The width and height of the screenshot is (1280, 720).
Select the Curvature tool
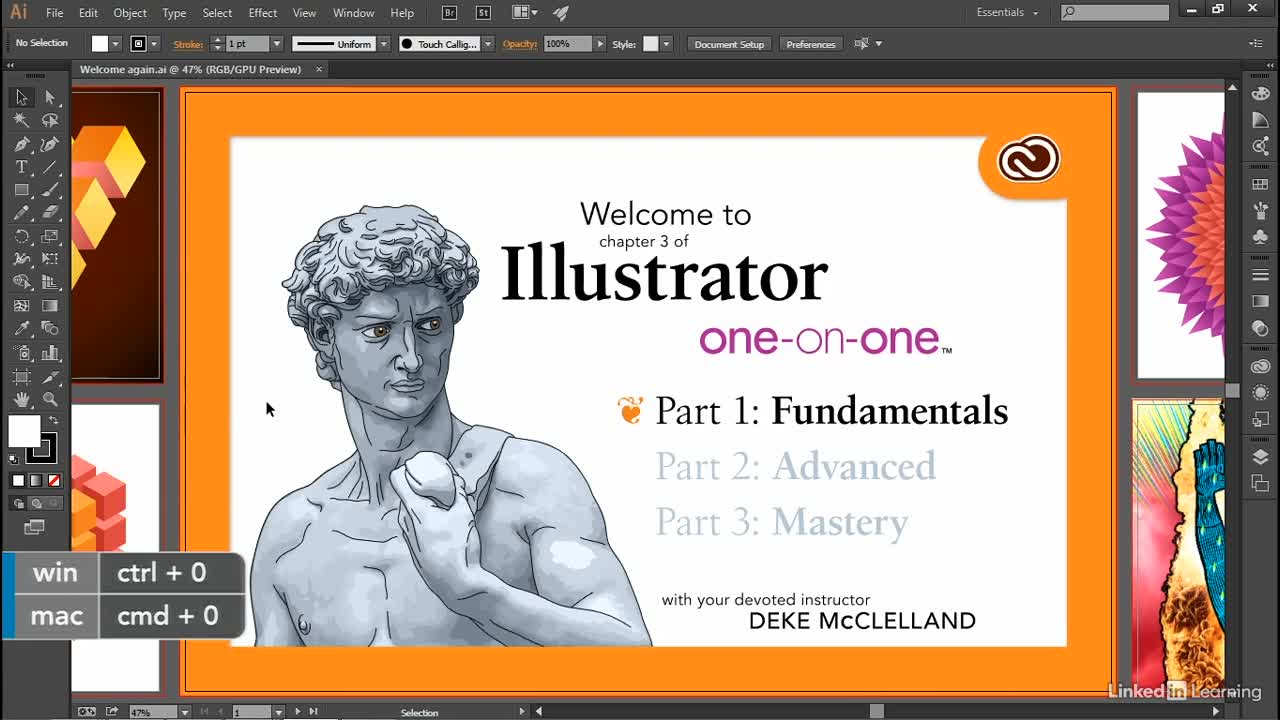[x=50, y=144]
